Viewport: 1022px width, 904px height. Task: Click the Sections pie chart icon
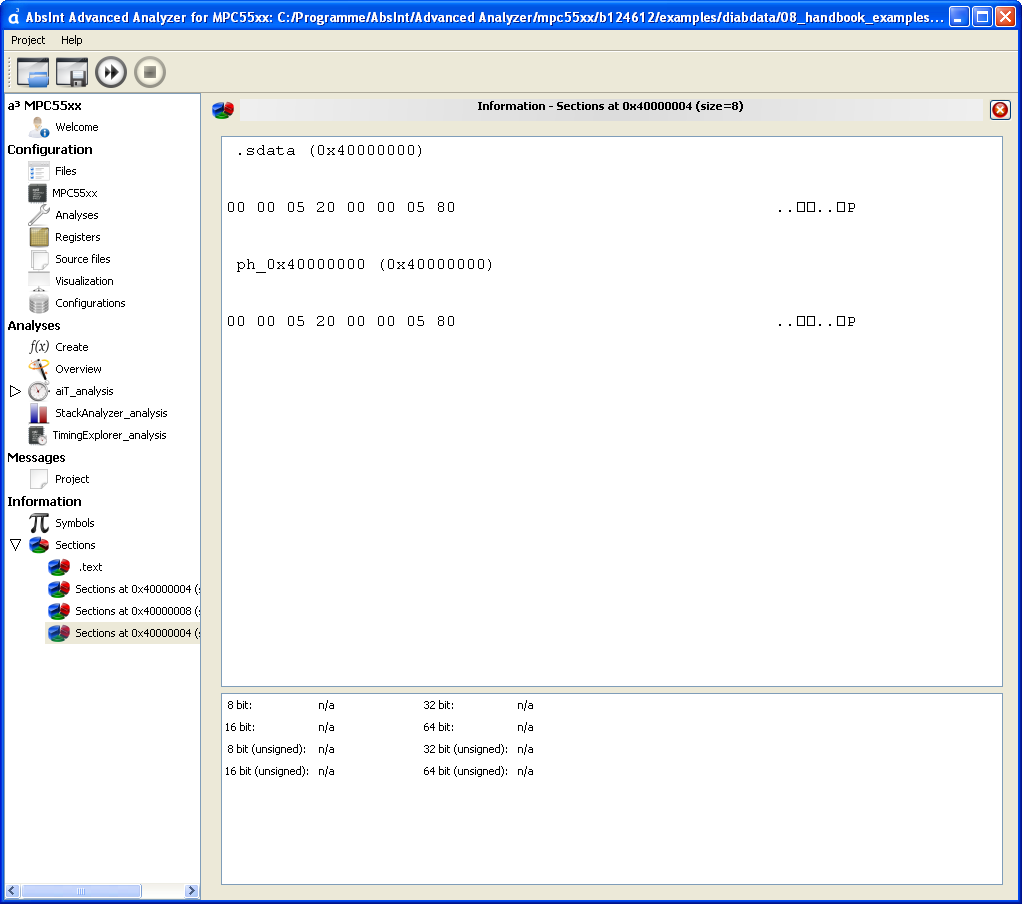[x=39, y=545]
